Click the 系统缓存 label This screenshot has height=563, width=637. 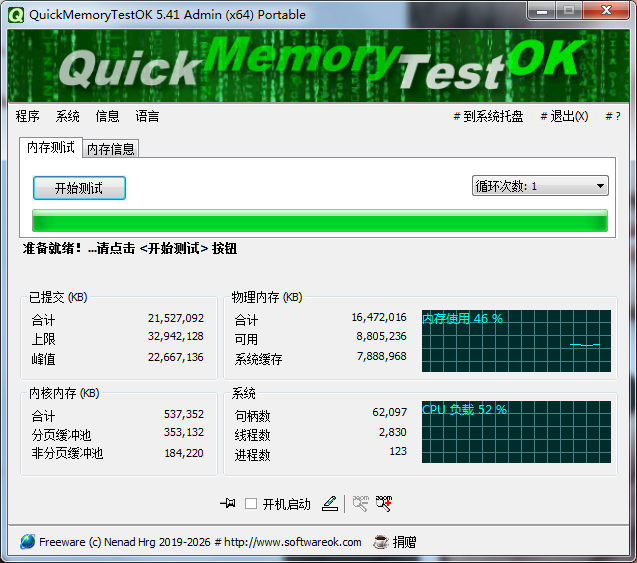pos(258,359)
